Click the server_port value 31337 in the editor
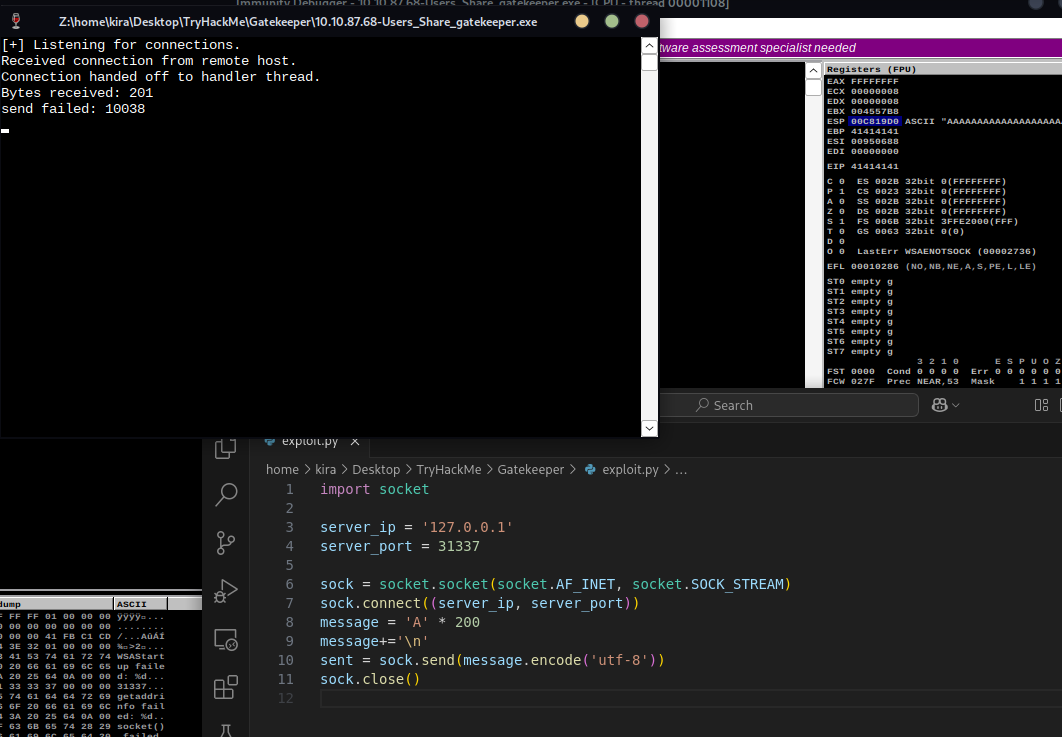 click(x=459, y=546)
